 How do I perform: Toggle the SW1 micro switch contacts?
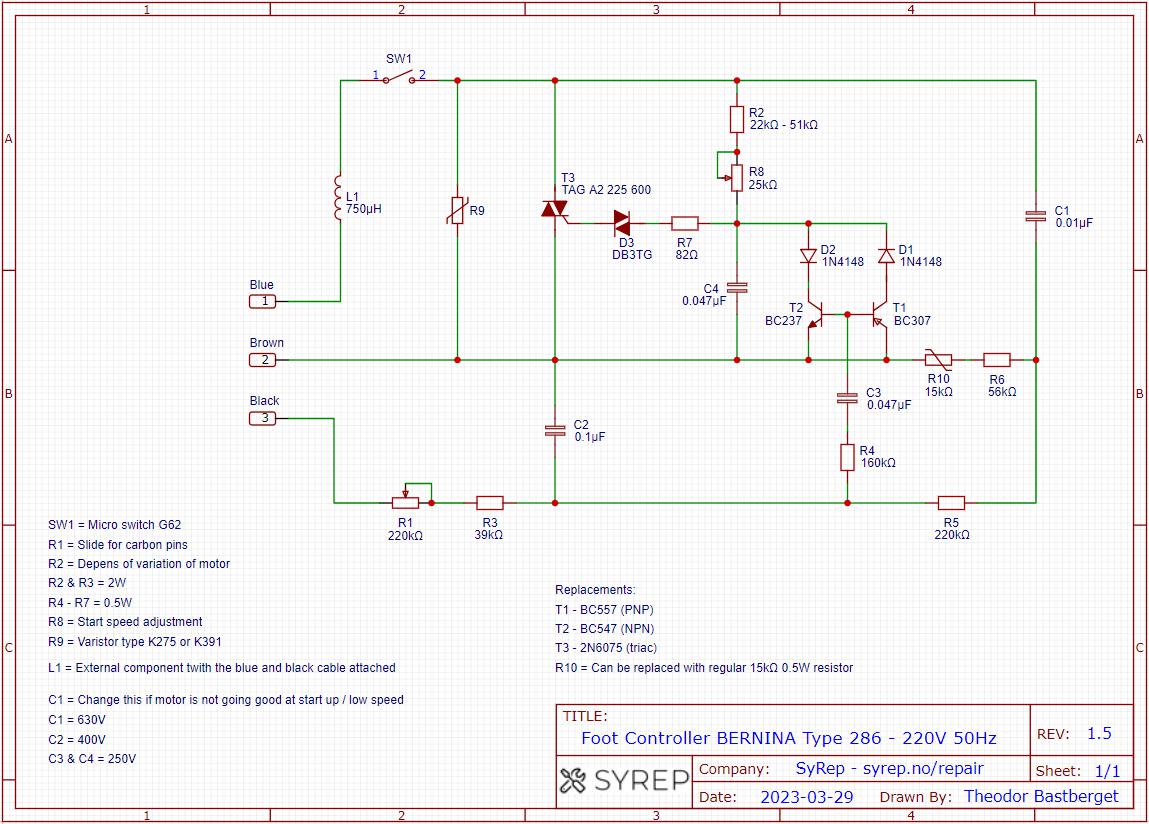(399, 77)
